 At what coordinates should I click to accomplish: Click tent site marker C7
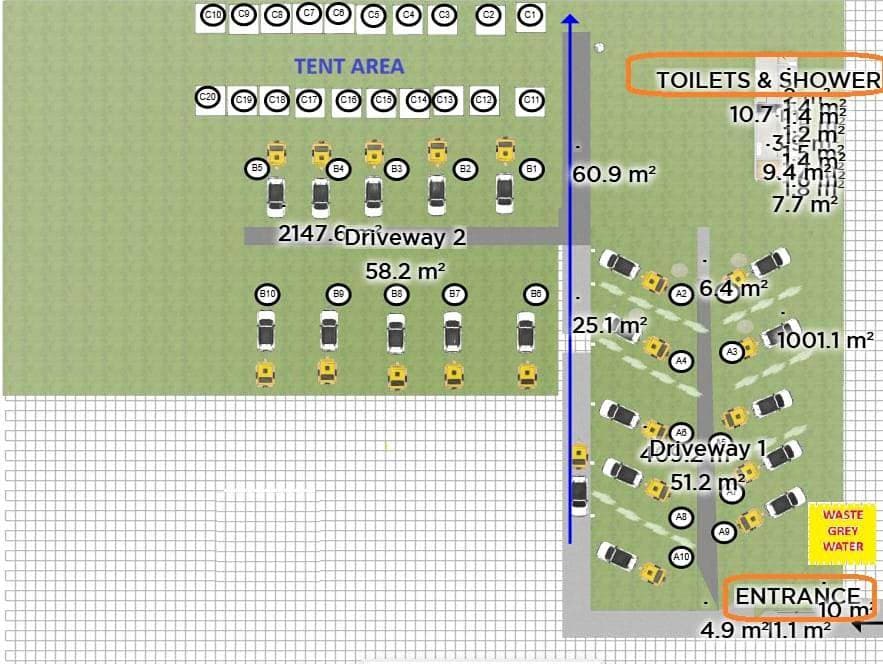(309, 13)
